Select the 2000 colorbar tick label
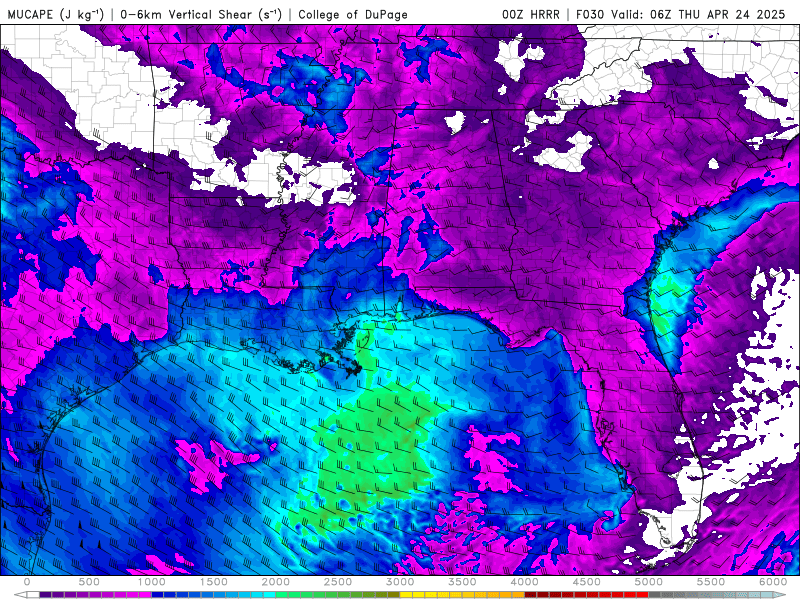800x600 pixels. pos(276,582)
